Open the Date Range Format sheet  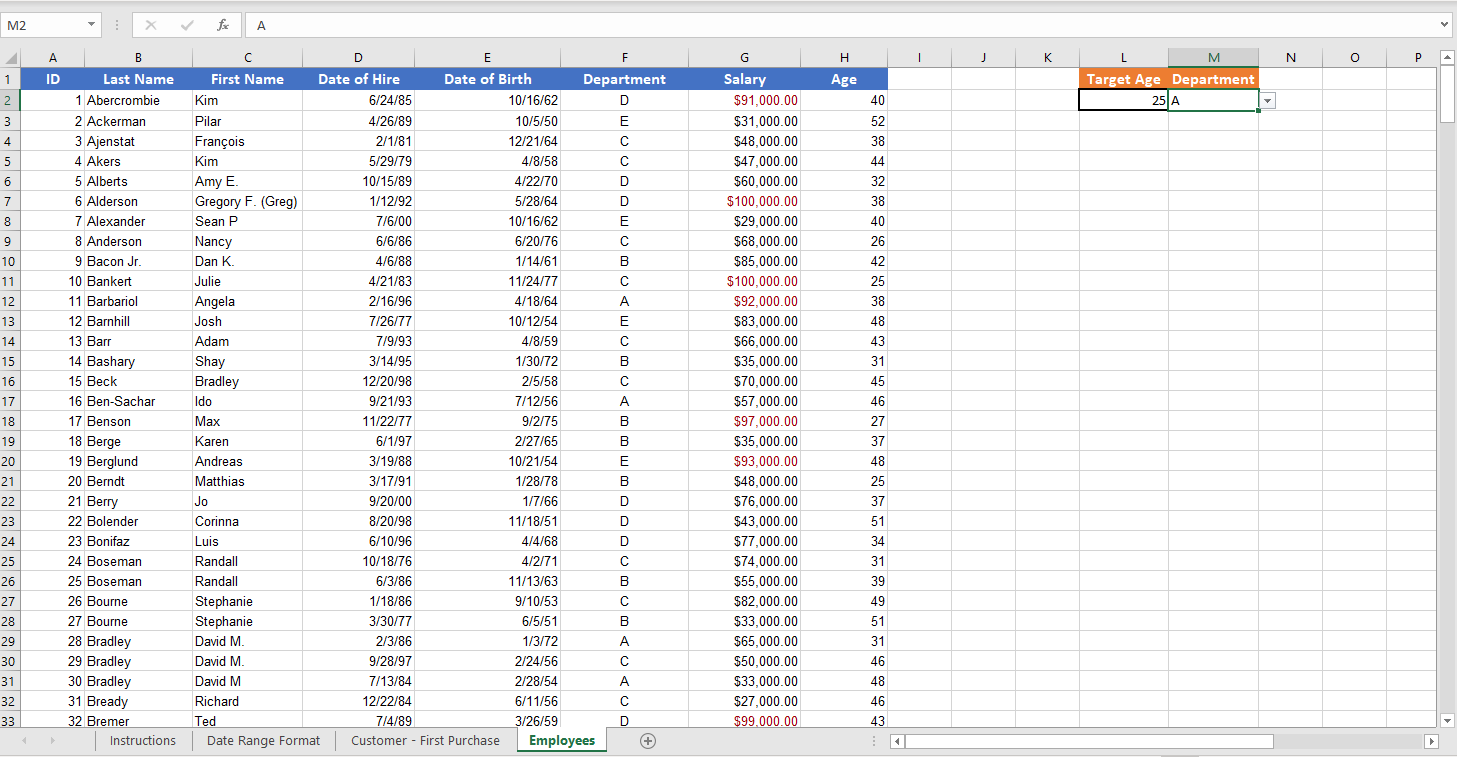point(263,740)
